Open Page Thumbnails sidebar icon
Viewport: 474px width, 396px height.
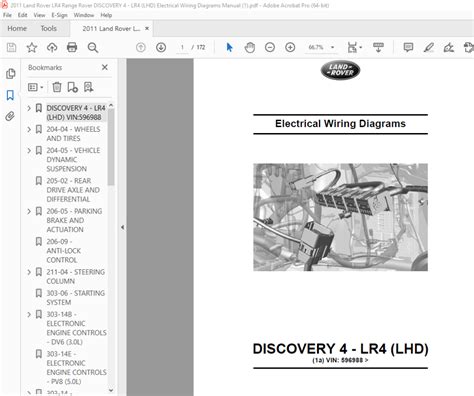coord(10,74)
